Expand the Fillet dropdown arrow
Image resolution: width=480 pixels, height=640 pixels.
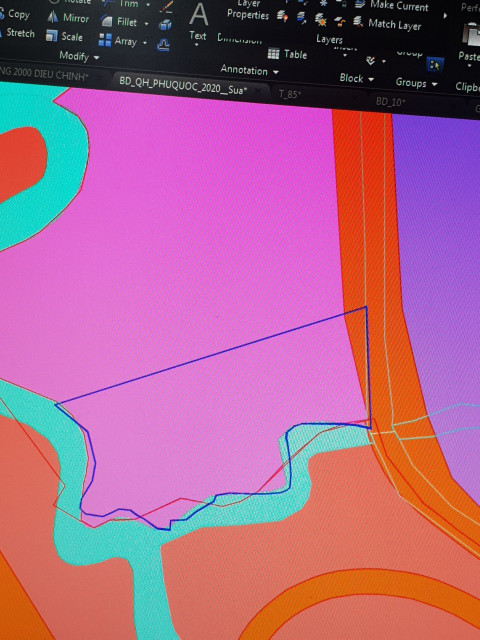(146, 24)
